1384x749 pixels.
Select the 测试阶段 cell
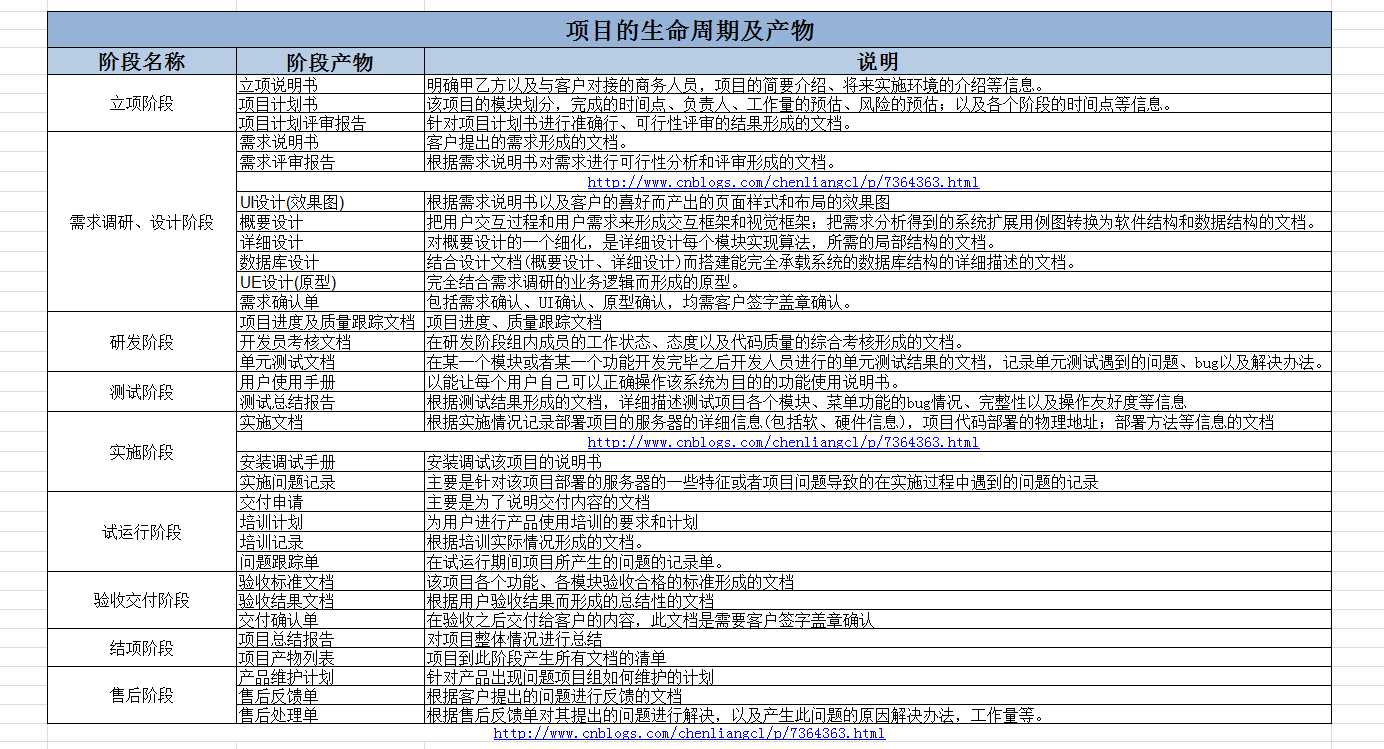click(x=142, y=392)
